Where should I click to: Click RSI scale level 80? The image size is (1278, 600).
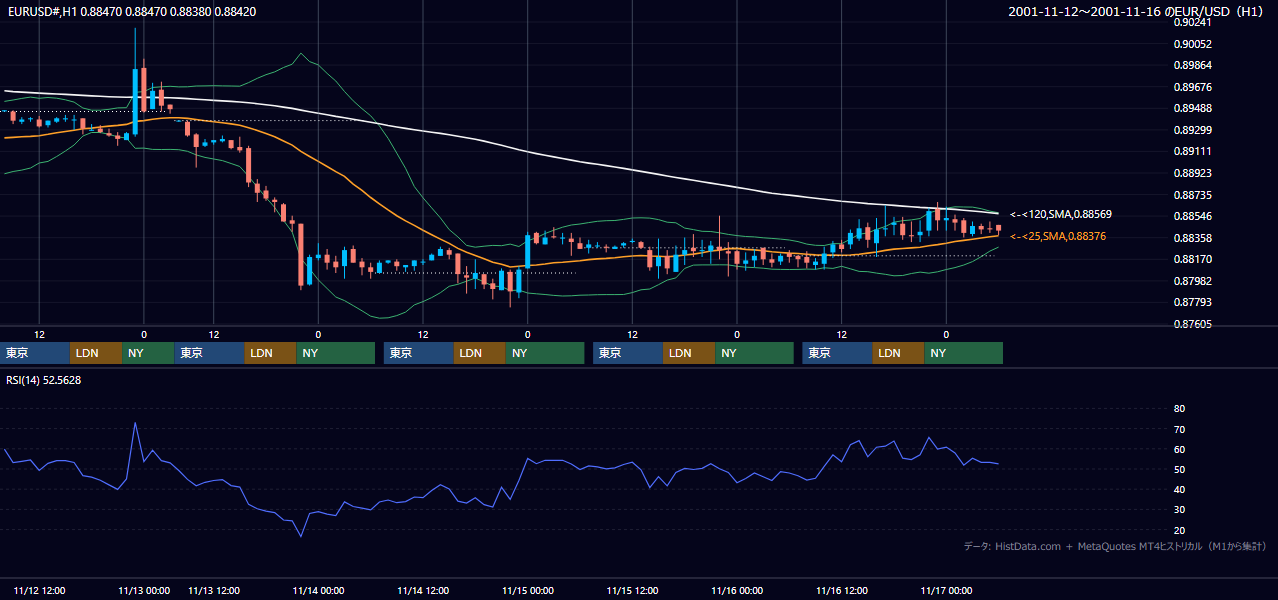pyautogui.click(x=1180, y=409)
